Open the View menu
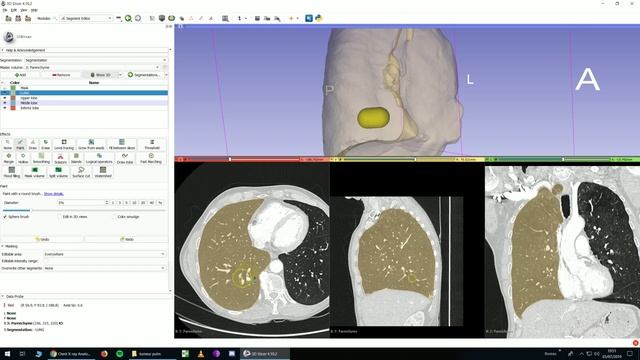 click(x=24, y=10)
